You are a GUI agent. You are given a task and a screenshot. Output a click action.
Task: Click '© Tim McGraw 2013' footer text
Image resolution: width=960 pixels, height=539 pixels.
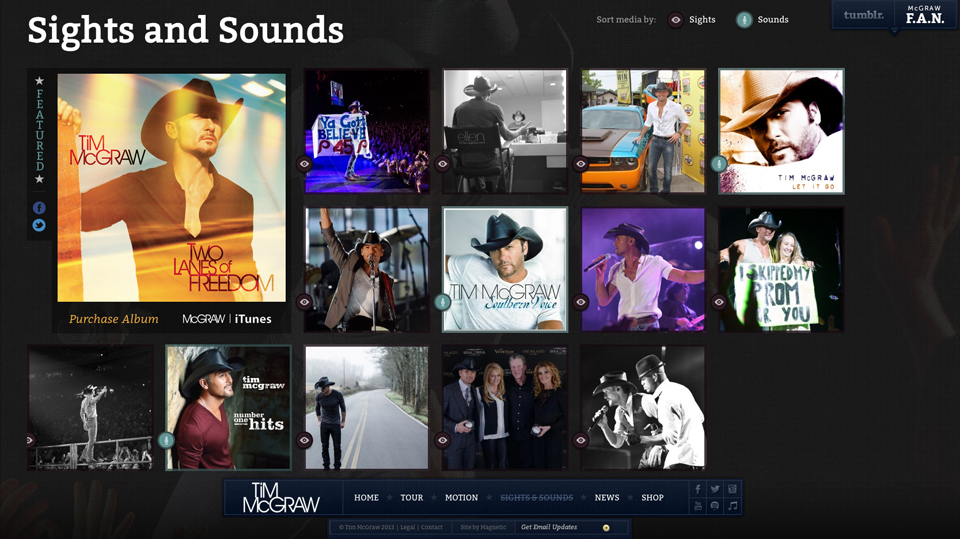point(366,527)
